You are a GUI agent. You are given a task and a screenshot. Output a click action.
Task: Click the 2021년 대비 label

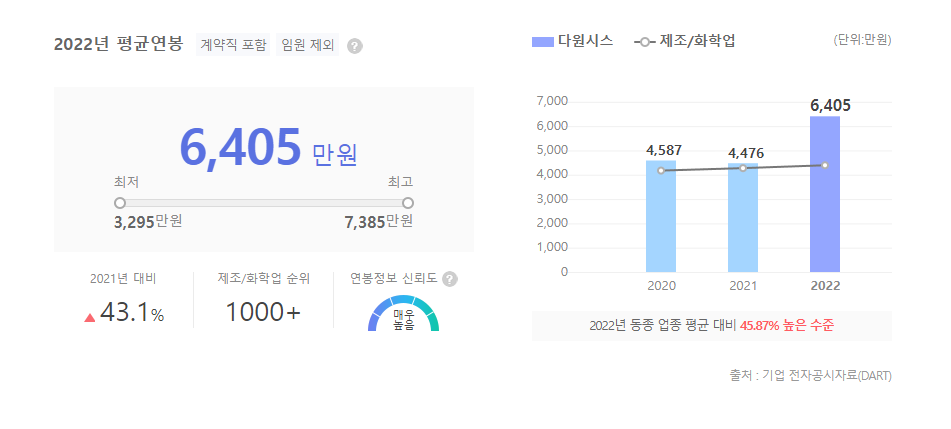(x=123, y=279)
